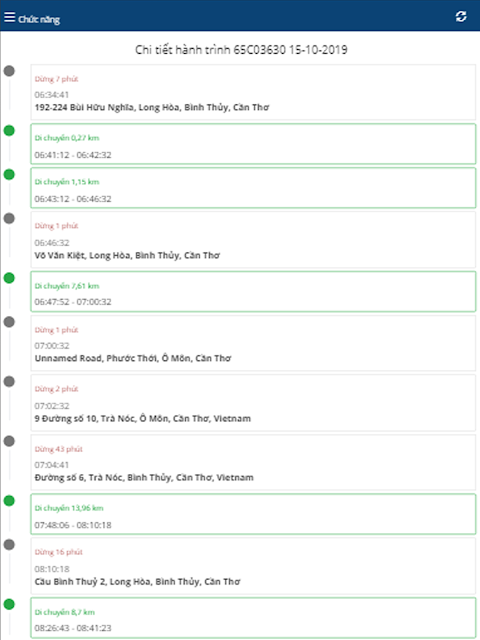Open the hamburger Chức năng menu
480x640 pixels.
tap(32, 18)
